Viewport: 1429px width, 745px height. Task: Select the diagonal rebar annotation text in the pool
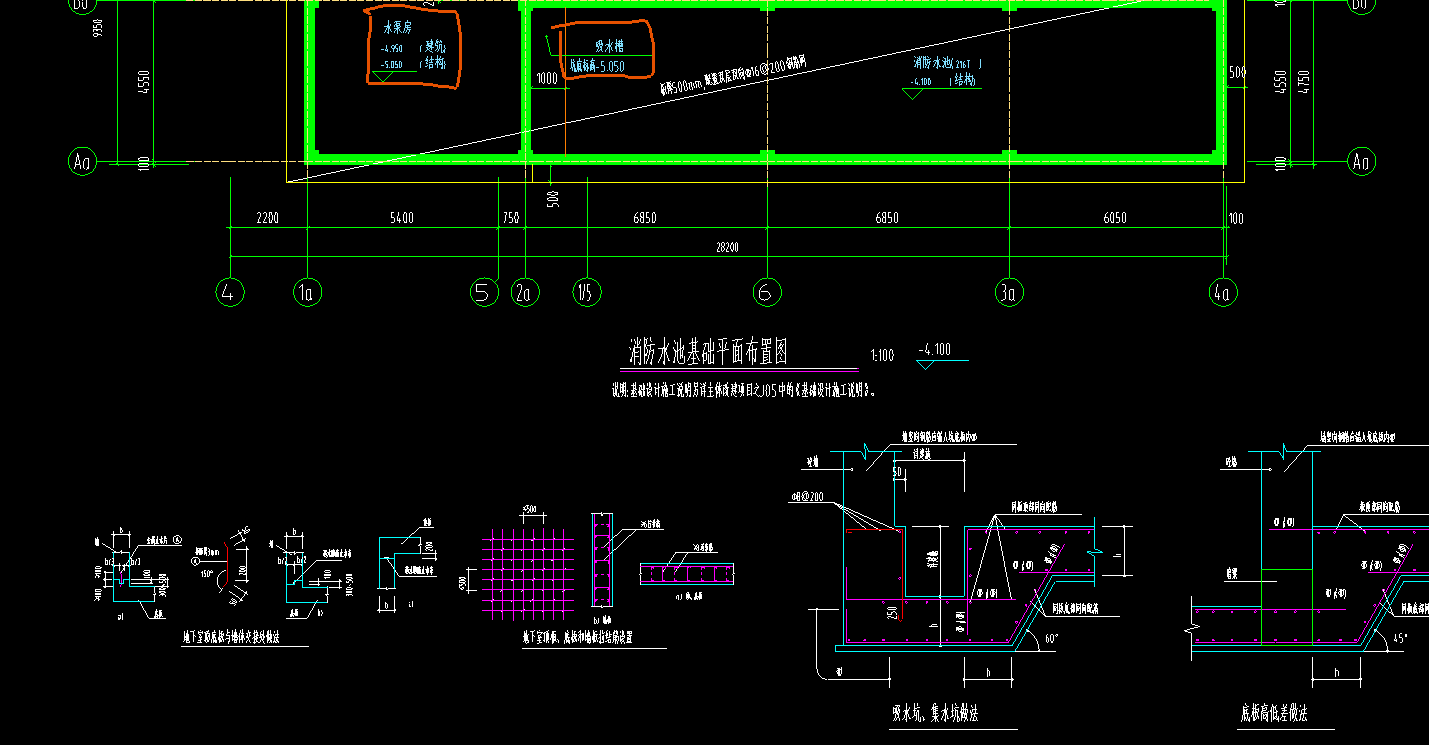pos(732,74)
